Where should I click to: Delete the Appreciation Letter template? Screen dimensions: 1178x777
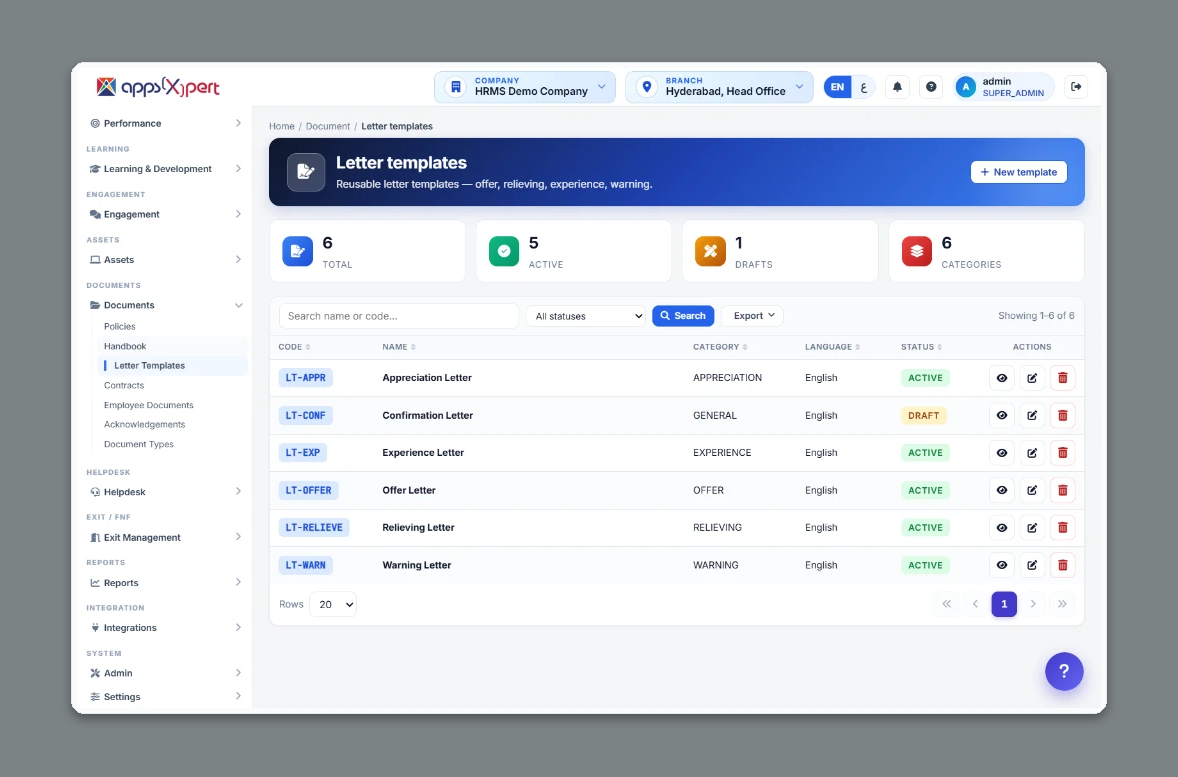[1062, 378]
